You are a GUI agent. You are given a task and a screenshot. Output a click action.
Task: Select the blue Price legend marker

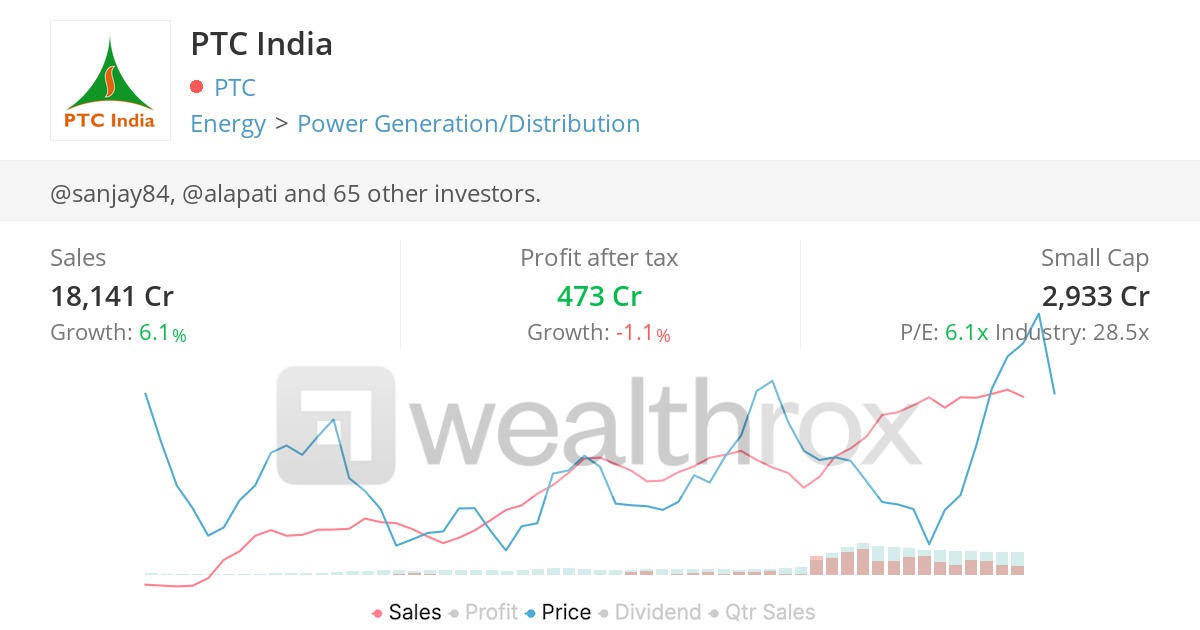point(531,611)
